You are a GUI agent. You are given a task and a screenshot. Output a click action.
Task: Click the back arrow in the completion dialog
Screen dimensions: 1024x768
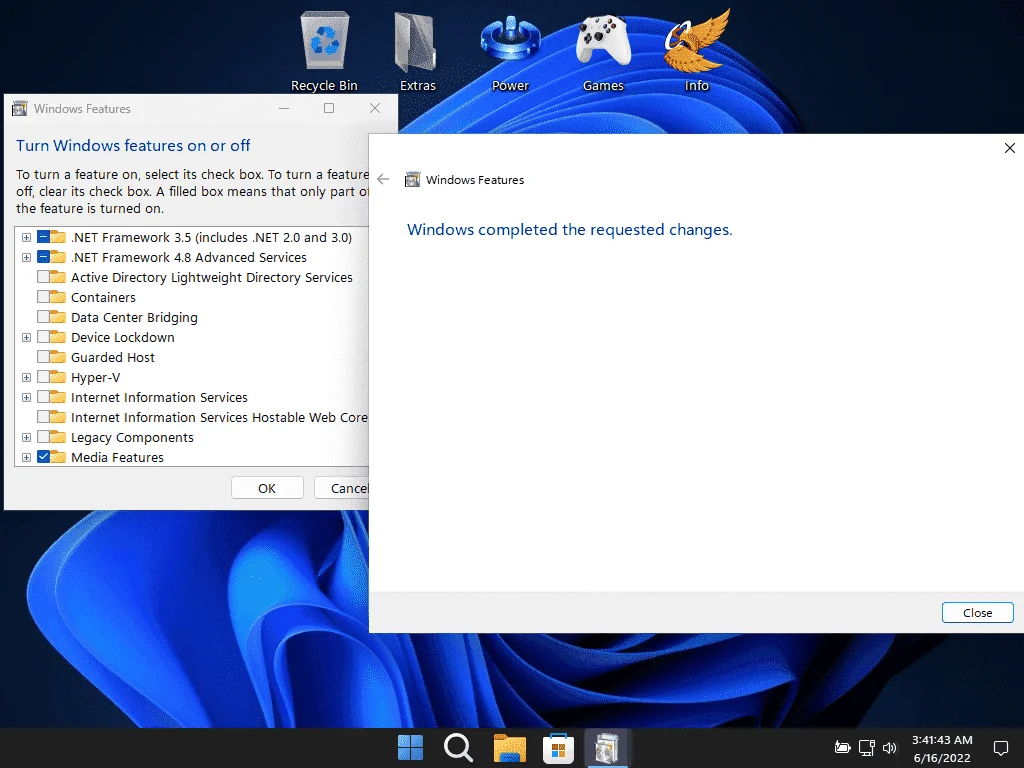pos(383,179)
